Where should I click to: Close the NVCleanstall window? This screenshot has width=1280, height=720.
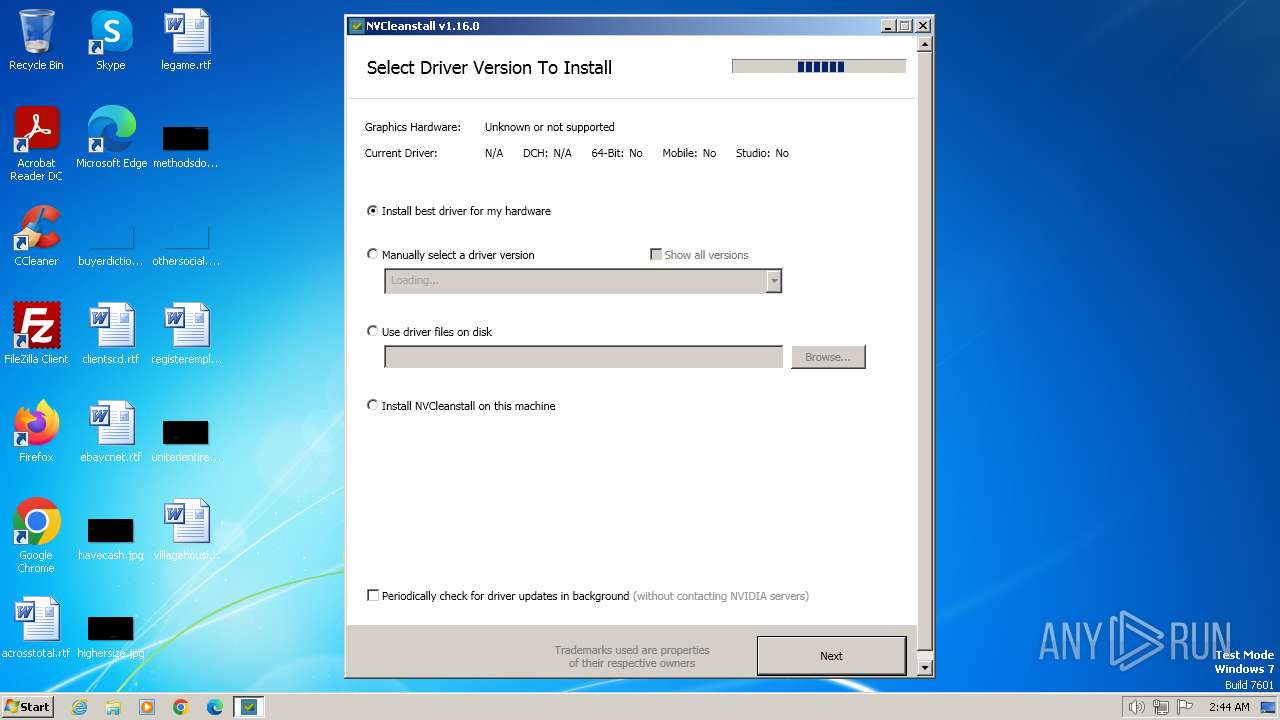[923, 26]
